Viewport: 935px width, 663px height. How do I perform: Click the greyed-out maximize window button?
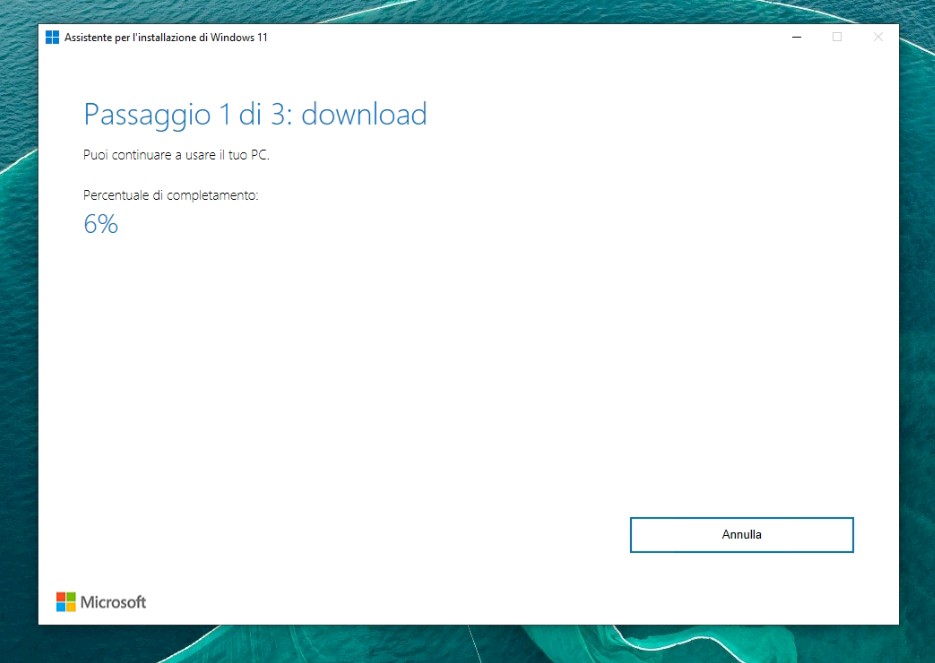coord(837,37)
